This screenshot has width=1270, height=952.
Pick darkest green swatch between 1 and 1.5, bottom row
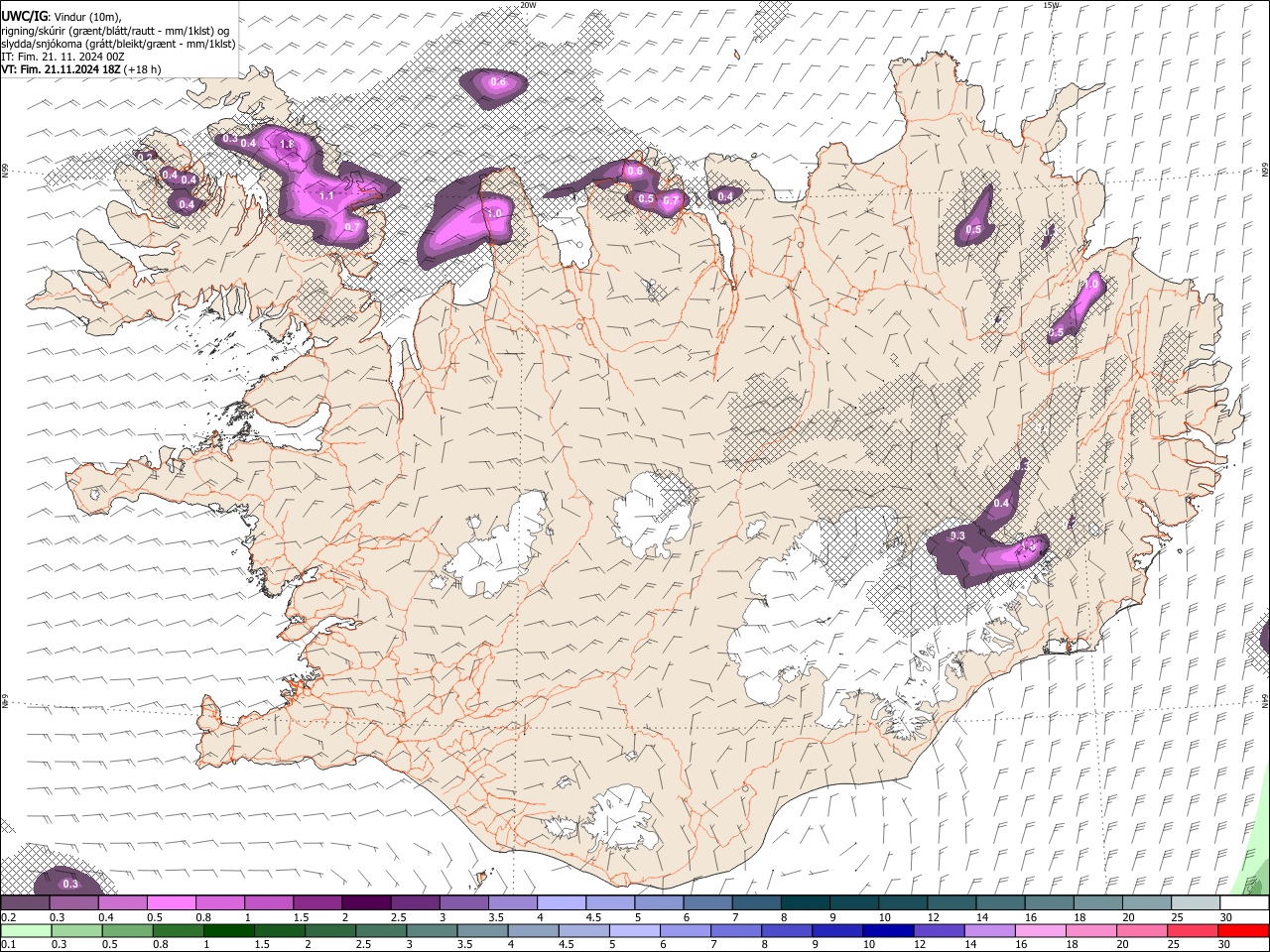[x=228, y=930]
